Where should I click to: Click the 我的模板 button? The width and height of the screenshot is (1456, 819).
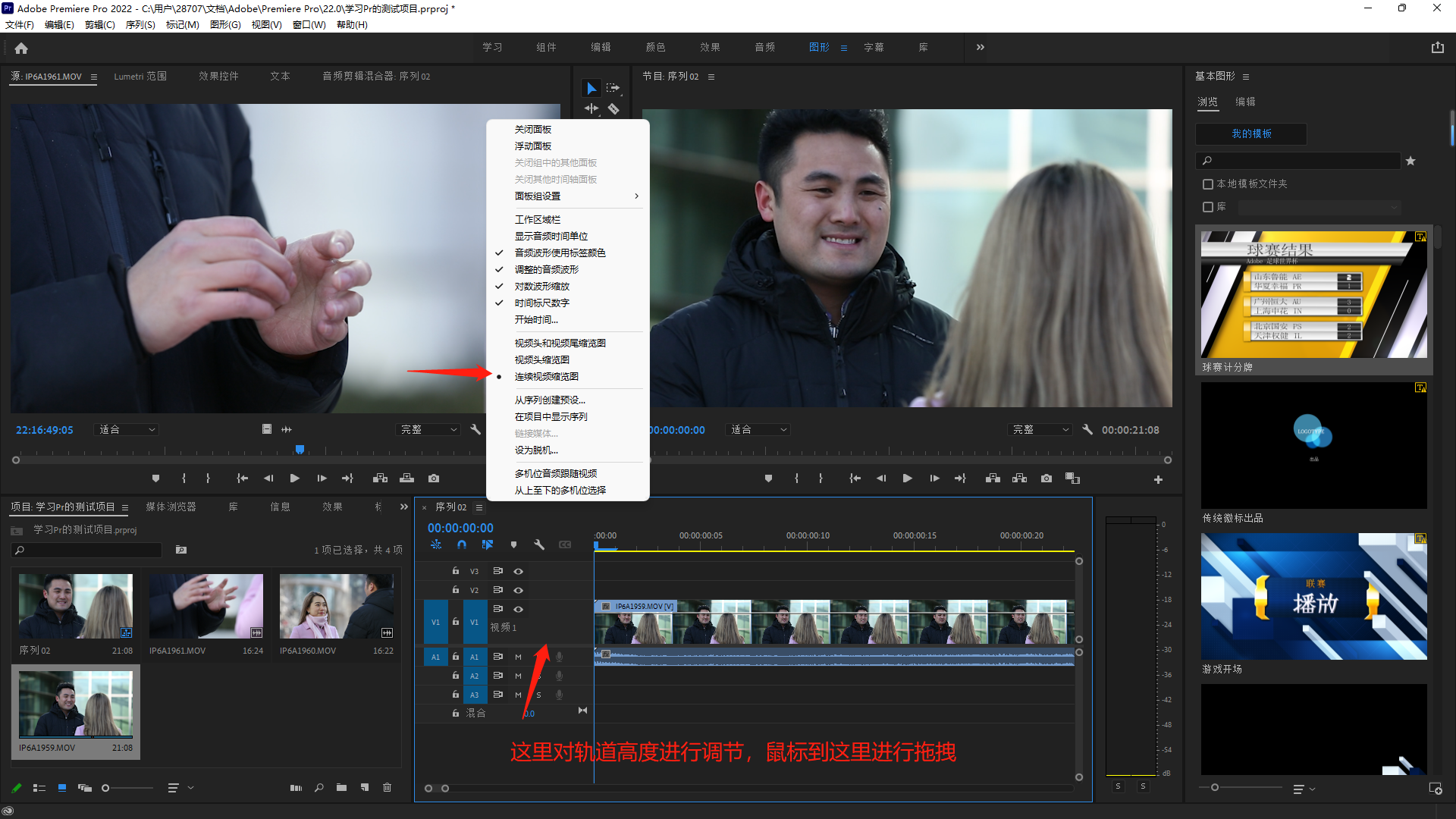click(1251, 133)
